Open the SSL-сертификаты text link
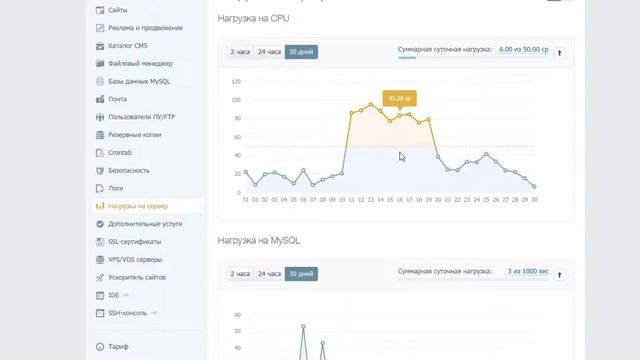 [135, 242]
